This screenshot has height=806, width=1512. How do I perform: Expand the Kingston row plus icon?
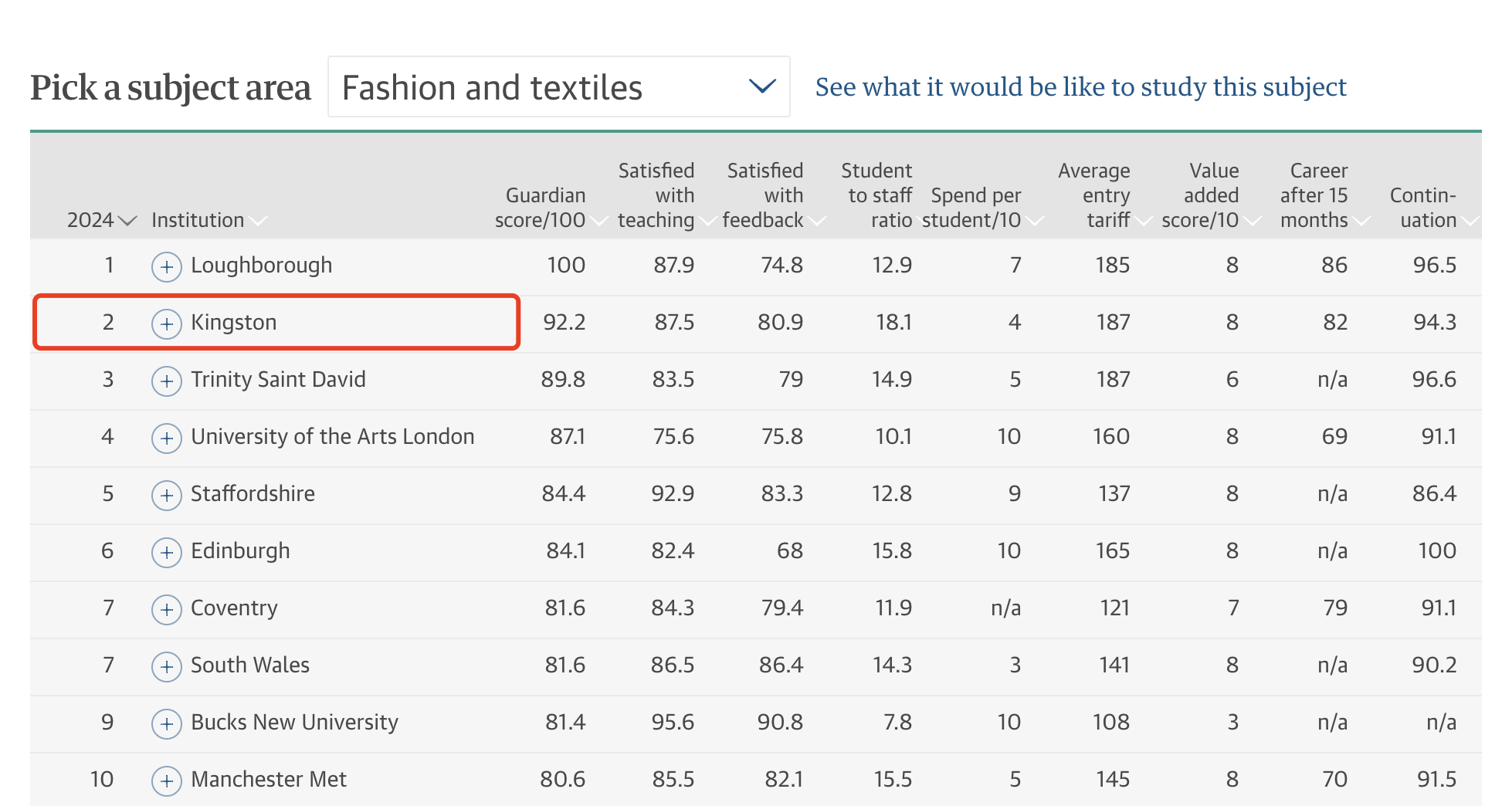coord(166,324)
